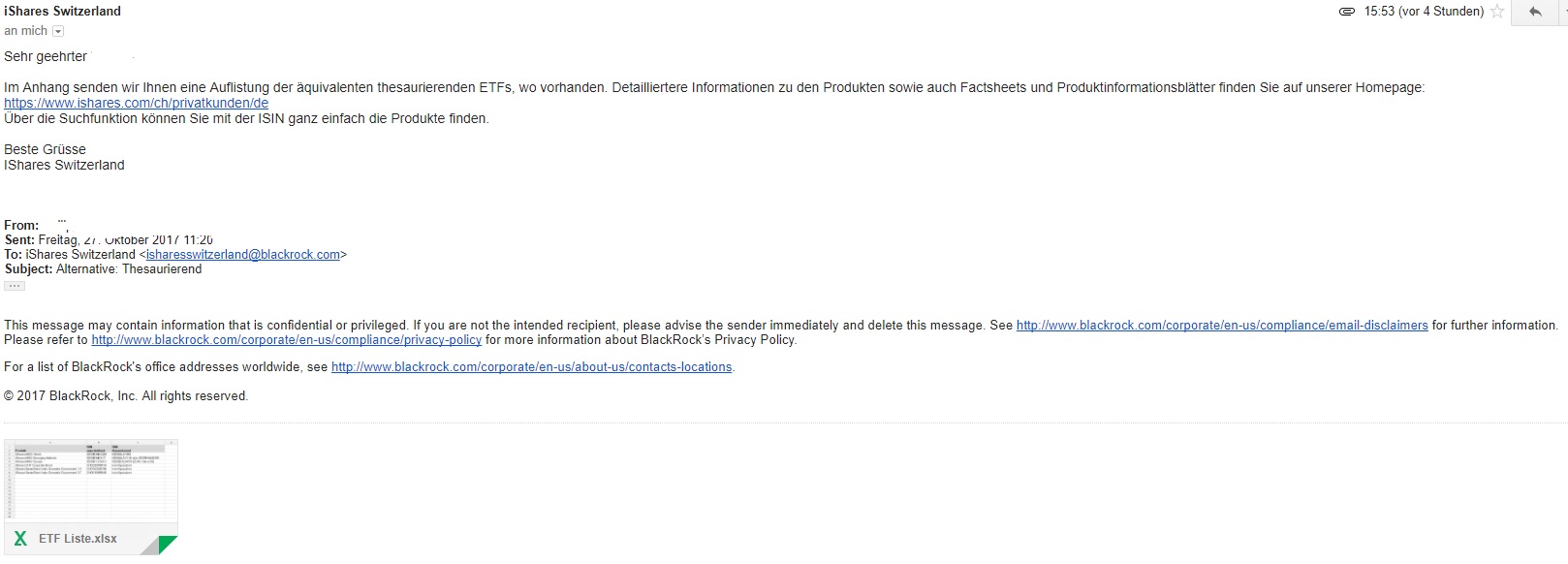This screenshot has width=1568, height=564.
Task: Open the more-actions dropdown beside Reply
Action: [1563, 12]
